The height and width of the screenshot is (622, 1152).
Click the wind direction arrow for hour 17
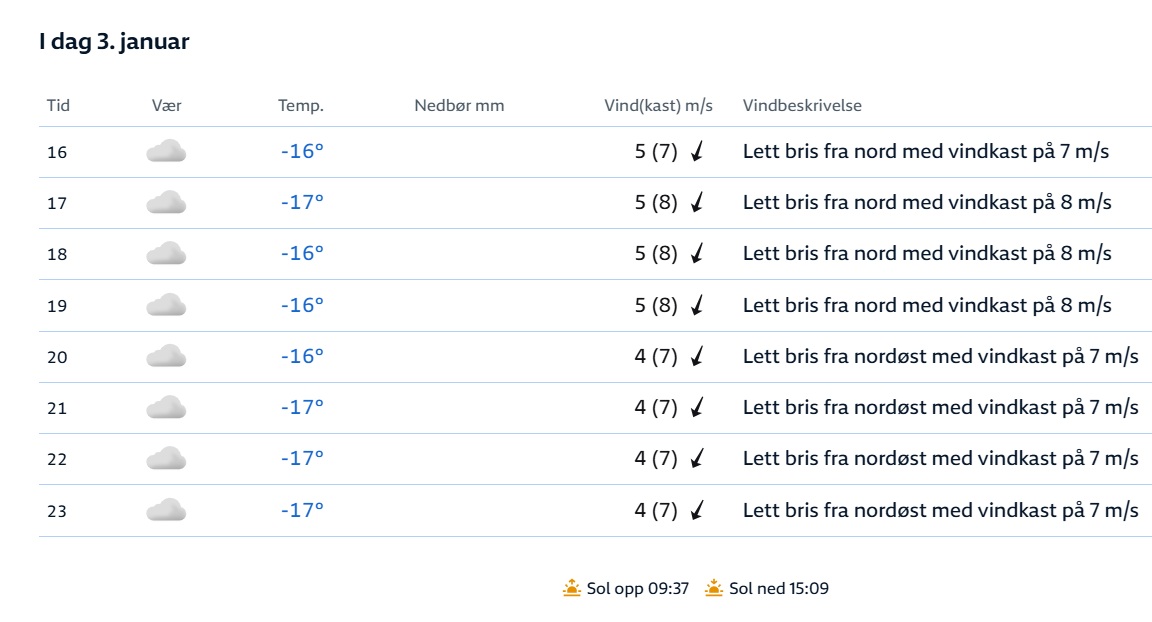pos(697,203)
